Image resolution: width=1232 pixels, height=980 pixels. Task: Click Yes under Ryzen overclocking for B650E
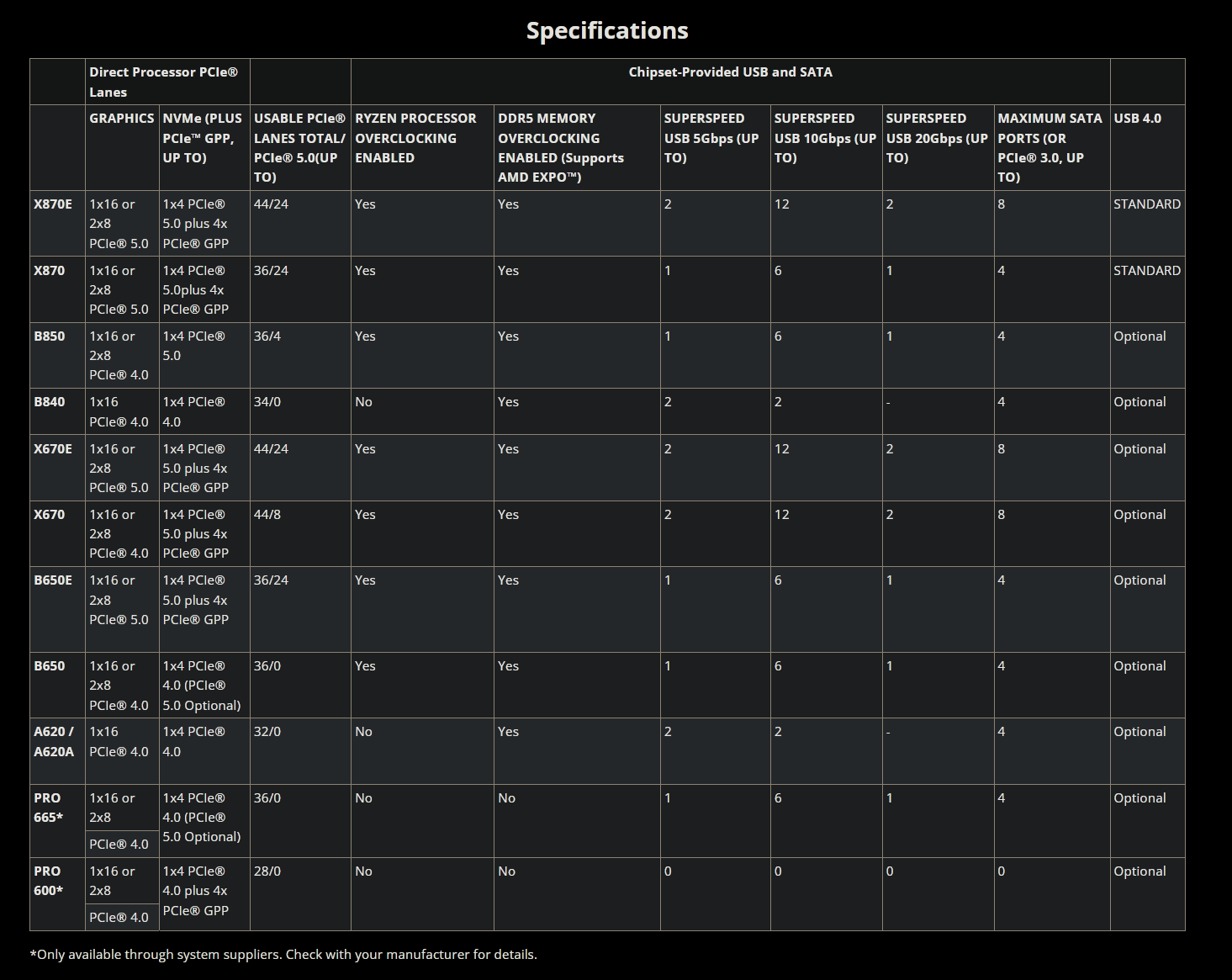click(x=365, y=580)
